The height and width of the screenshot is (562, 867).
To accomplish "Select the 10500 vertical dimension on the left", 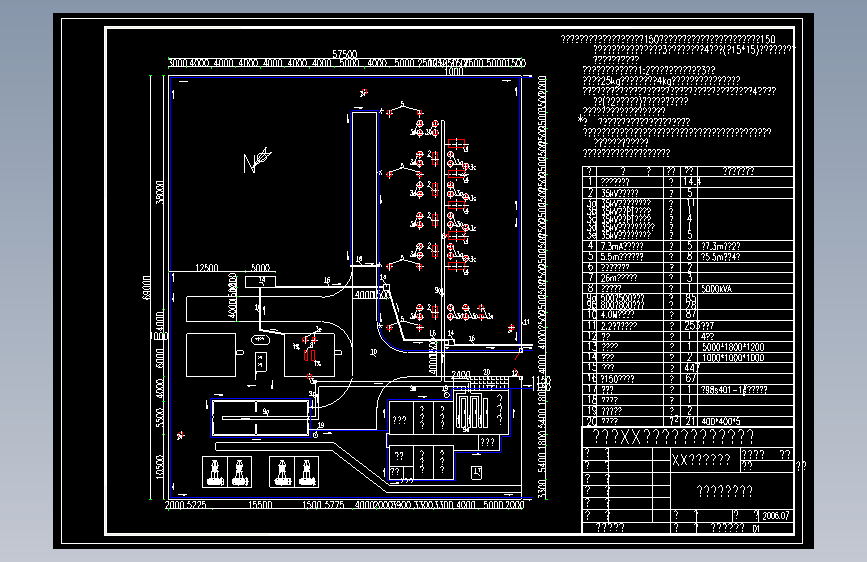I will coord(160,467).
